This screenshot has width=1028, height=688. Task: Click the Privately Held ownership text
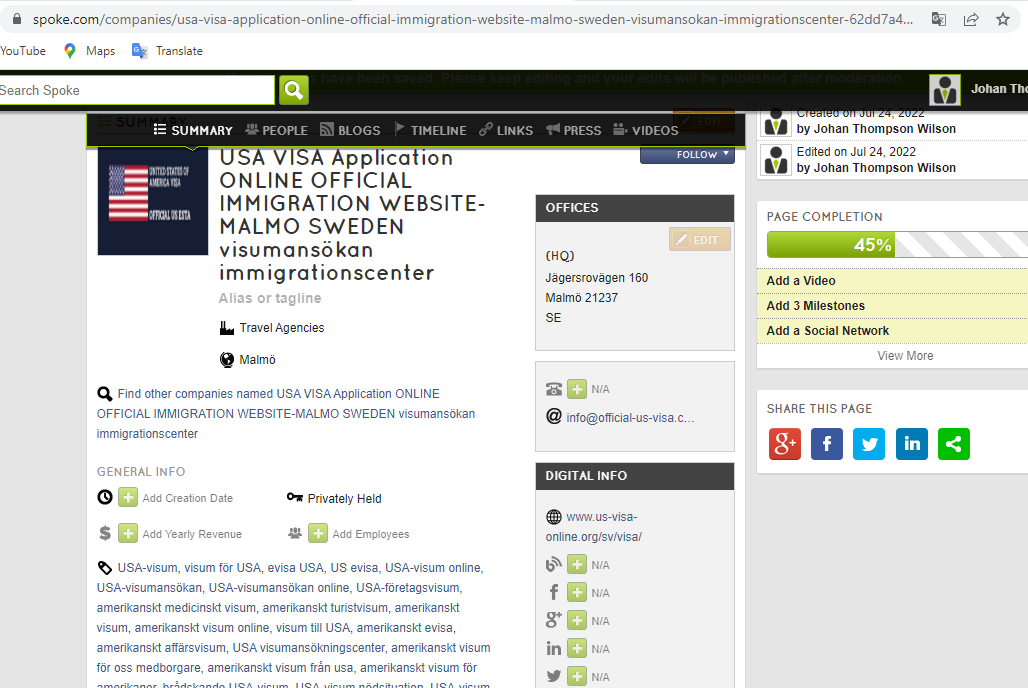(344, 498)
